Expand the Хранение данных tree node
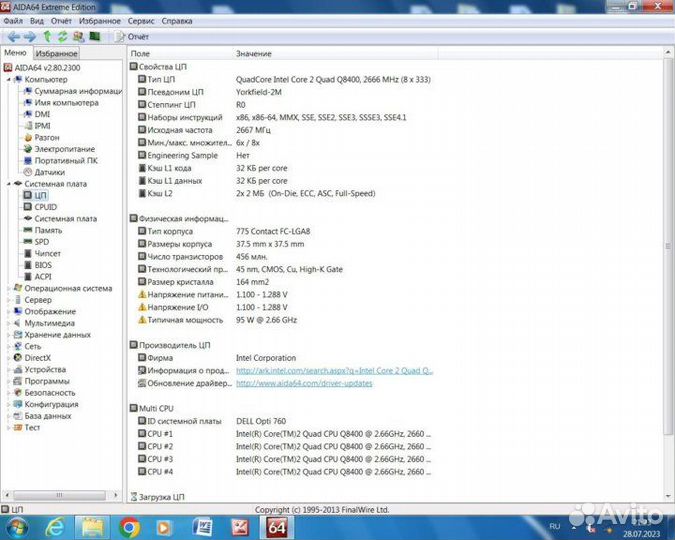Screen dimensions: 675x540 pos(8,335)
